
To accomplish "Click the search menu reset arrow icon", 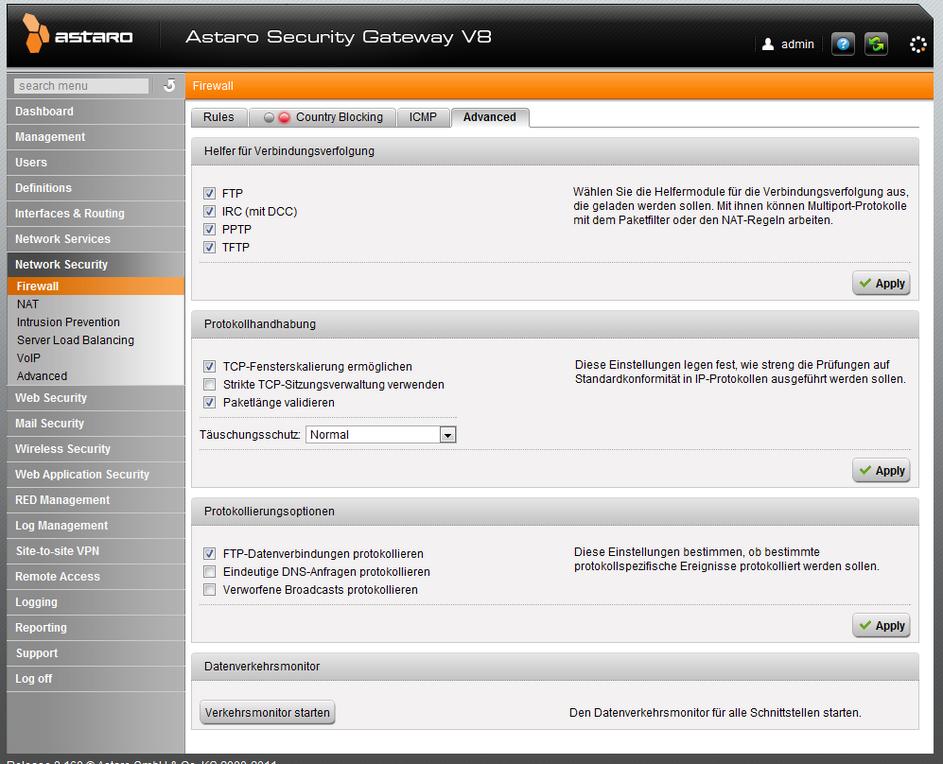I will pos(170,86).
